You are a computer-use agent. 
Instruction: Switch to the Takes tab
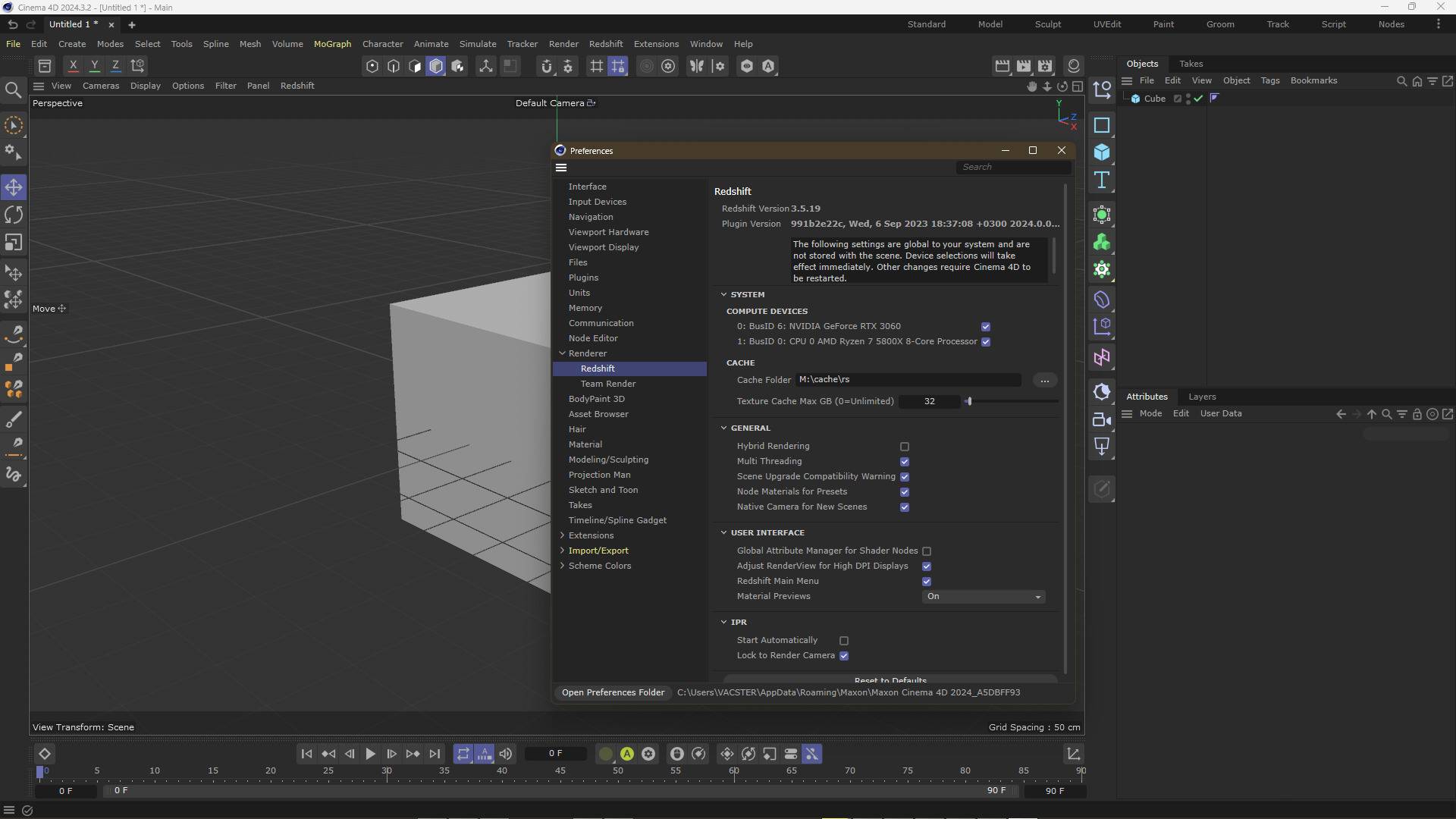tap(1191, 64)
